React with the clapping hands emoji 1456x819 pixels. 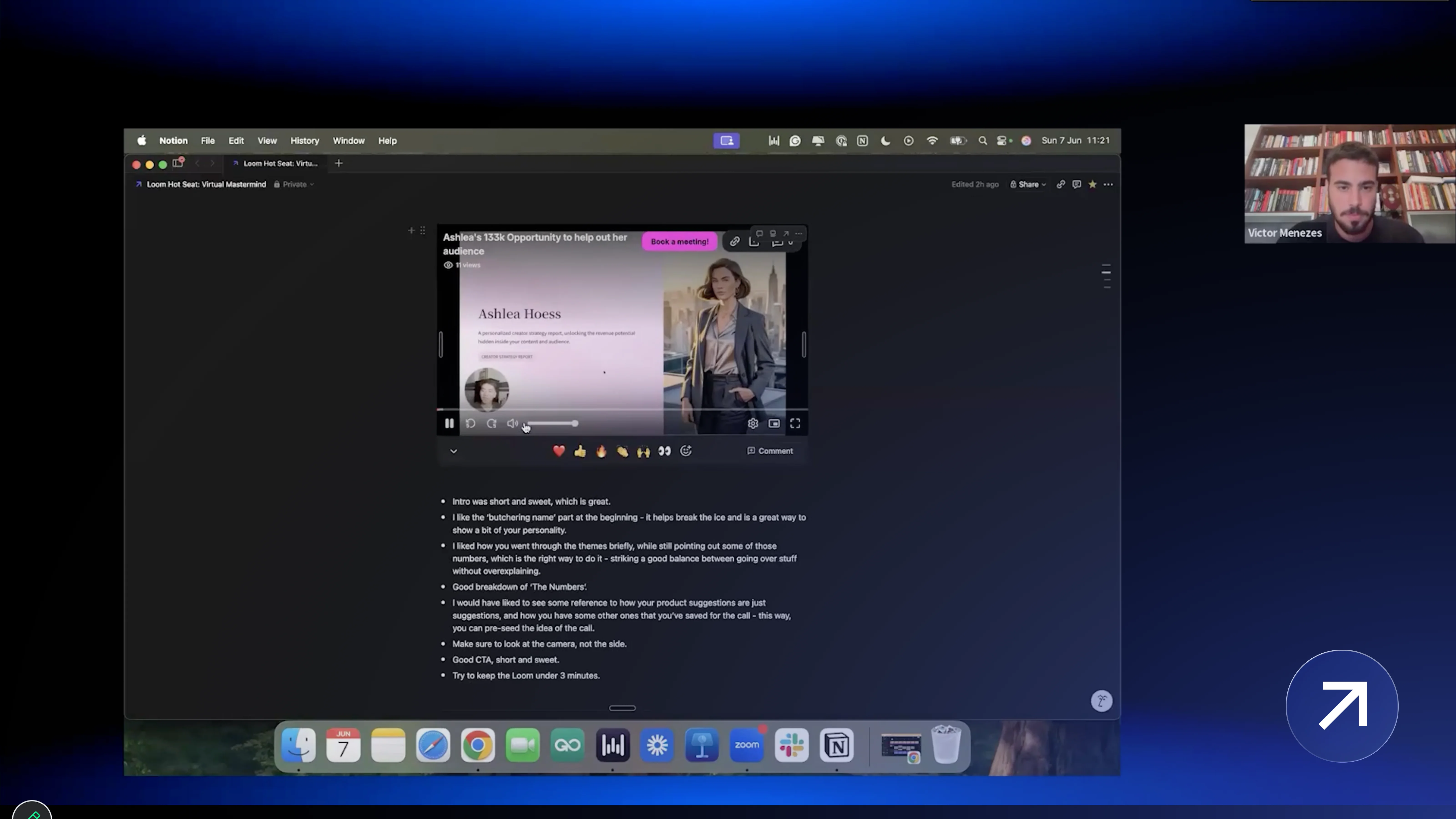tap(622, 451)
